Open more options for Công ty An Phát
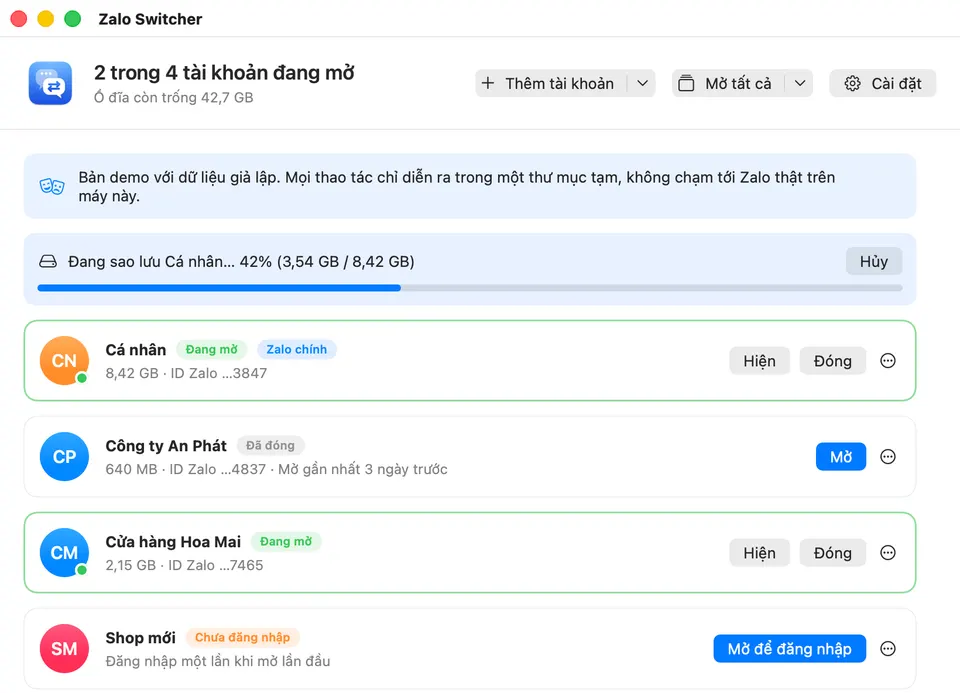960x693 pixels. (x=888, y=457)
